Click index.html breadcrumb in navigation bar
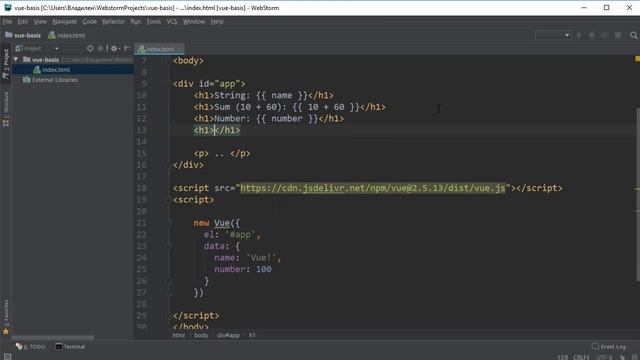 (67, 36)
